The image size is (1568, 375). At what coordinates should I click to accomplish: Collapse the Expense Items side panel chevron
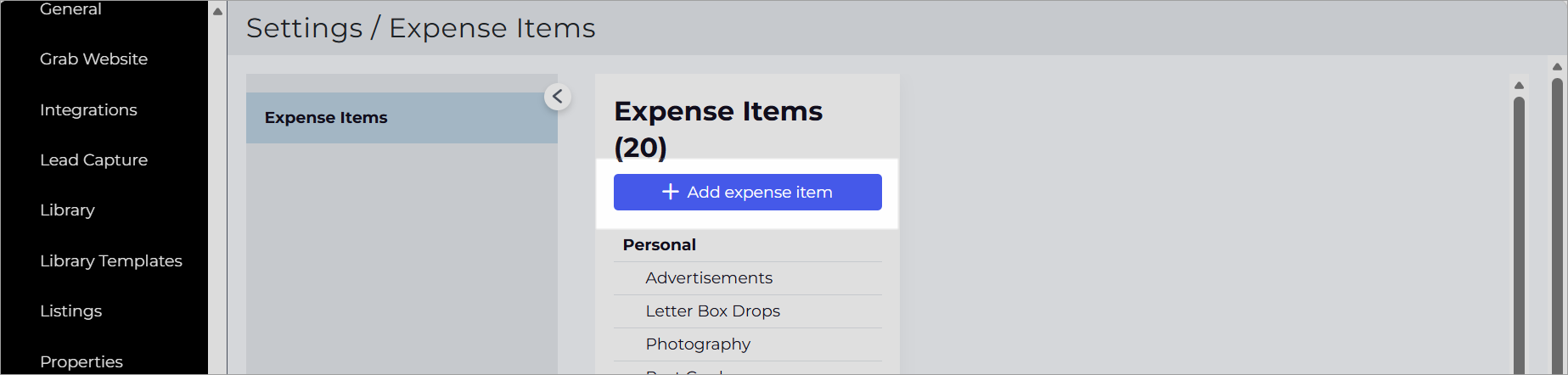click(x=557, y=97)
